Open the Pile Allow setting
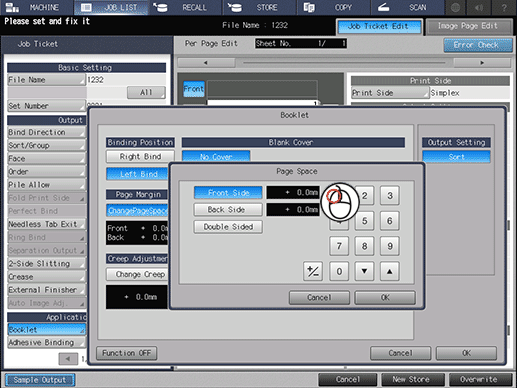 (46, 185)
